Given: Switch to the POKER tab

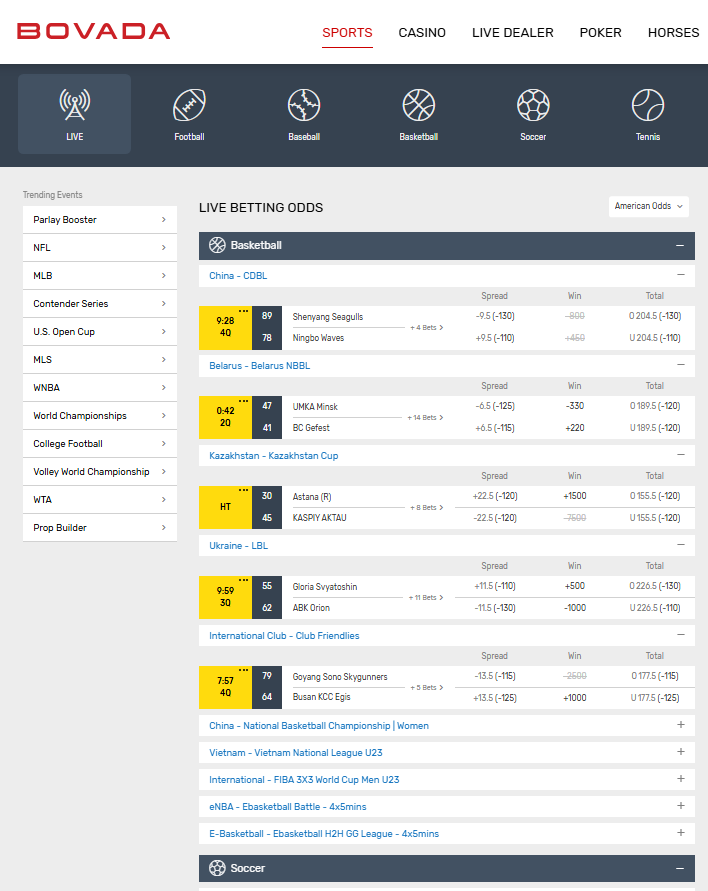Looking at the screenshot, I should pyautogui.click(x=600, y=33).
